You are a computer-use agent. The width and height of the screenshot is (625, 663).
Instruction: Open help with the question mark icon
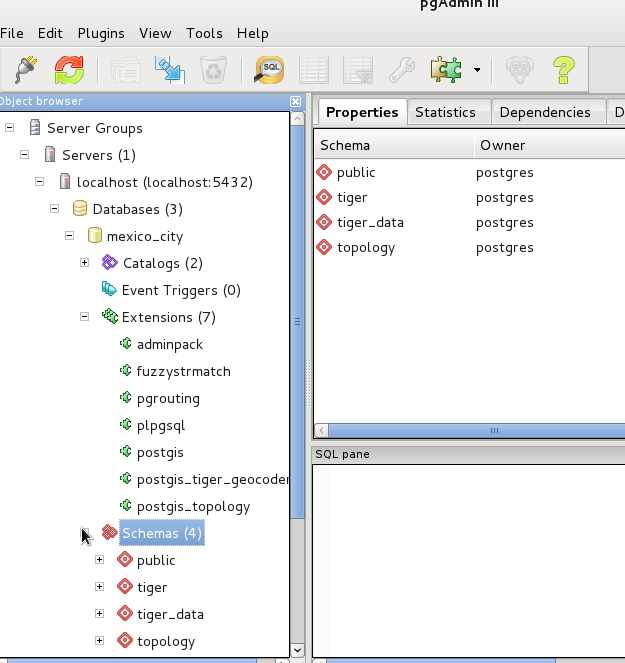click(x=564, y=70)
